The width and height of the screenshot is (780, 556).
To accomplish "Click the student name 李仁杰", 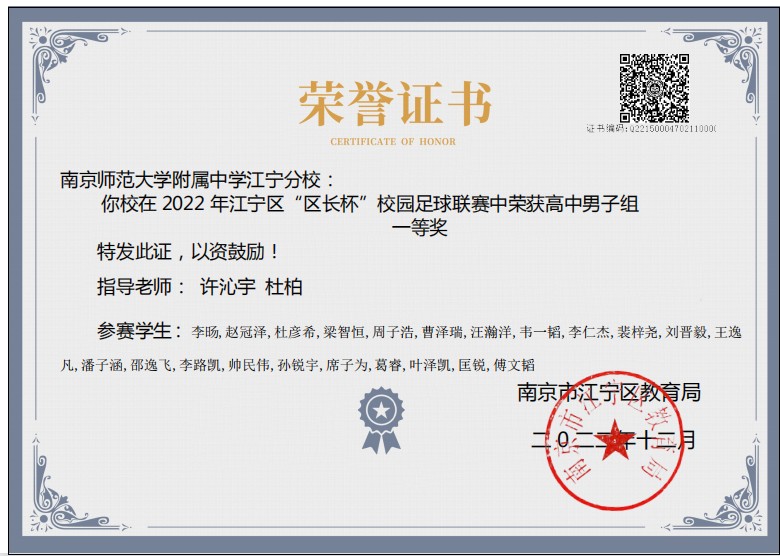I will click(588, 332).
